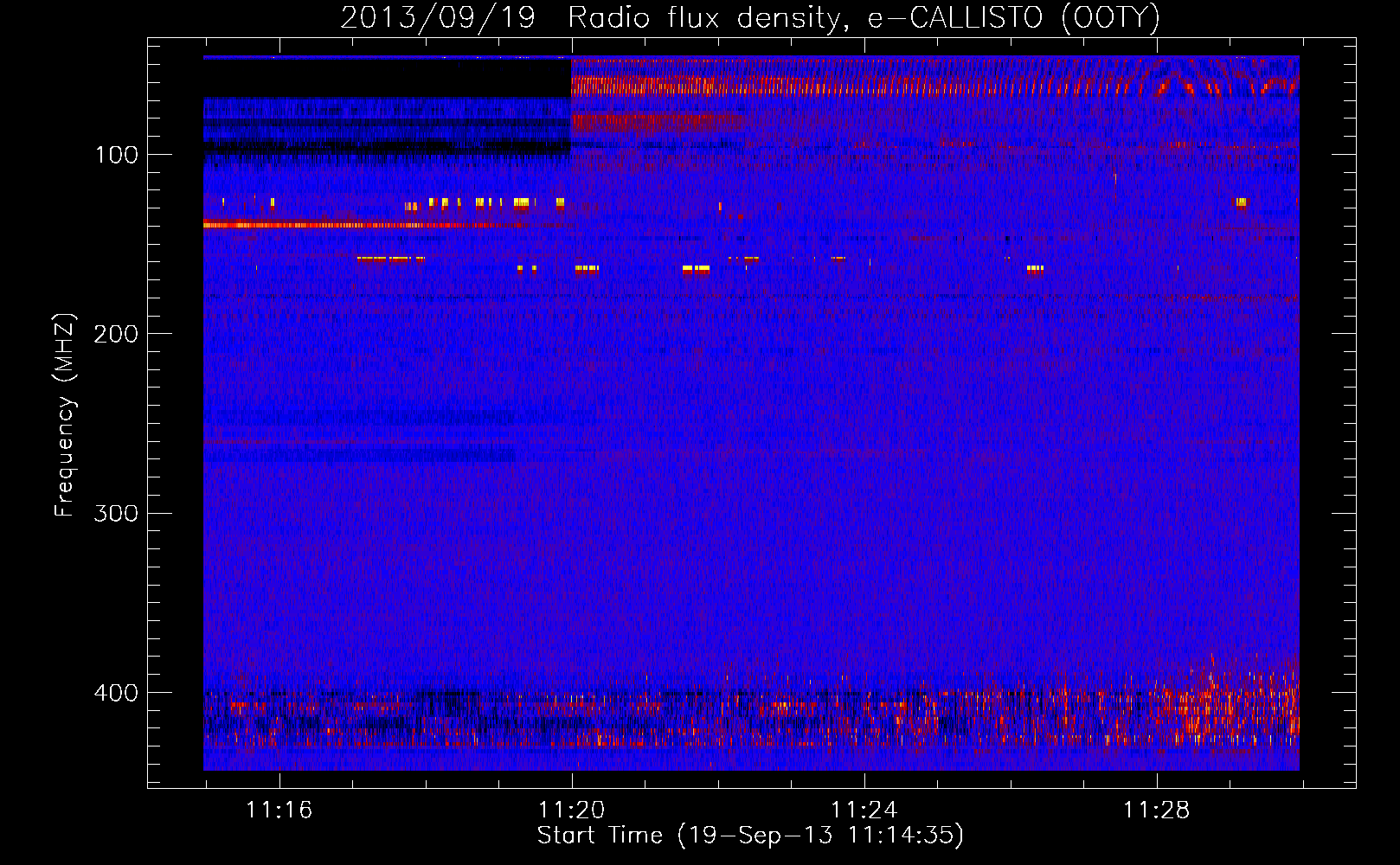Click the 'Start Time (19-Sep-13 11:14:35)' label
The width and height of the screenshot is (1400, 865).
750,836
